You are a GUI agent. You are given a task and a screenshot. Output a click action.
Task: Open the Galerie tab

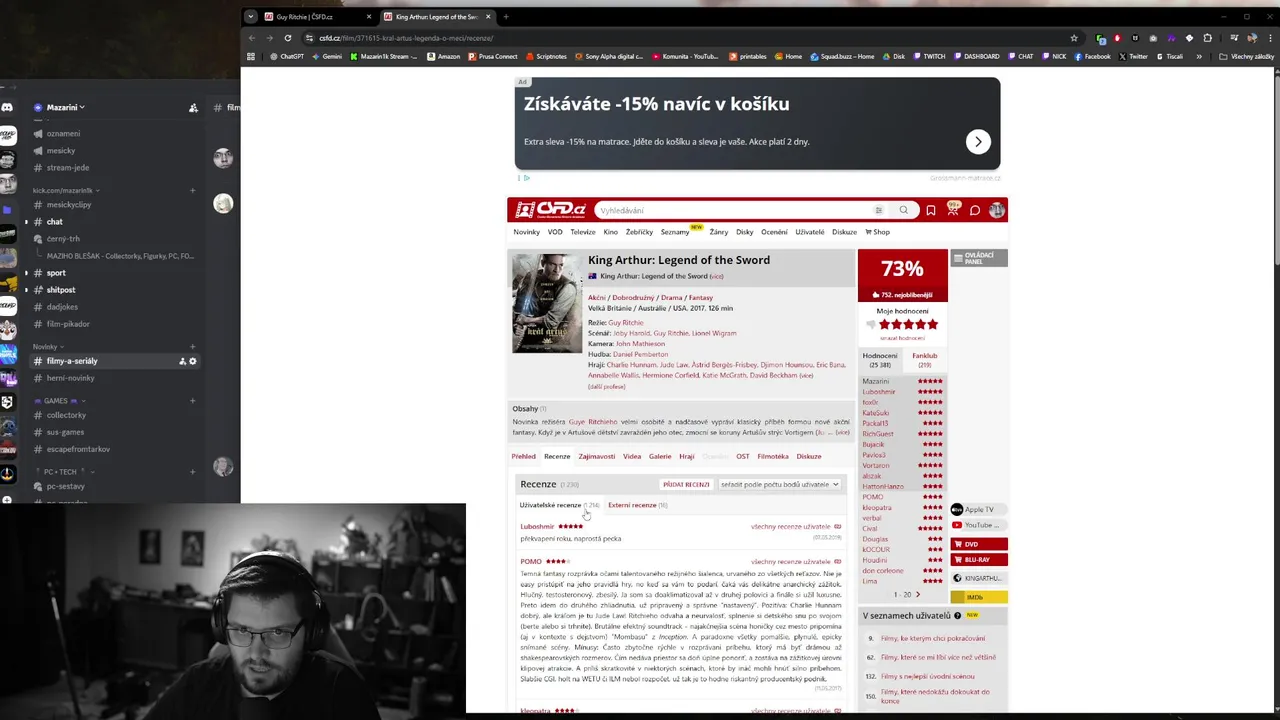tap(660, 456)
